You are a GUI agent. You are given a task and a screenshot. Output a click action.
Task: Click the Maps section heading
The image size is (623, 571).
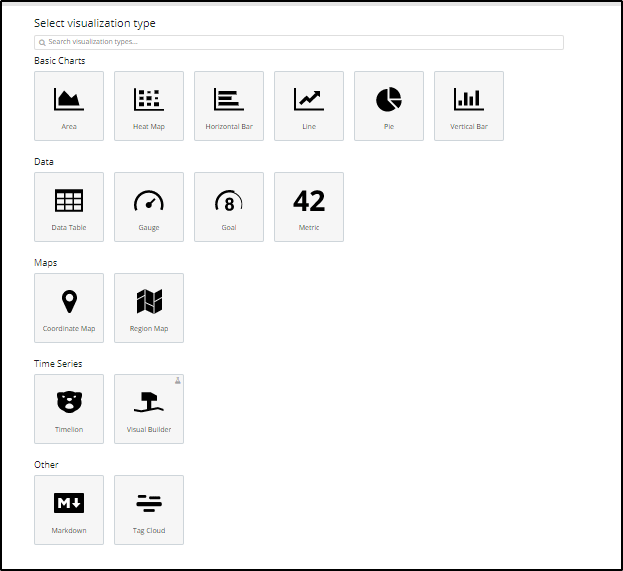(x=46, y=263)
